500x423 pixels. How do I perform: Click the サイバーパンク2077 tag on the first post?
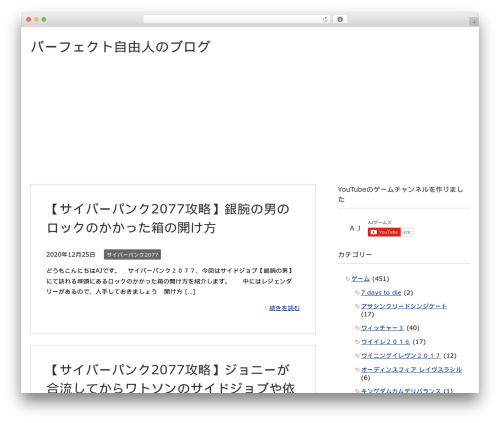132,255
